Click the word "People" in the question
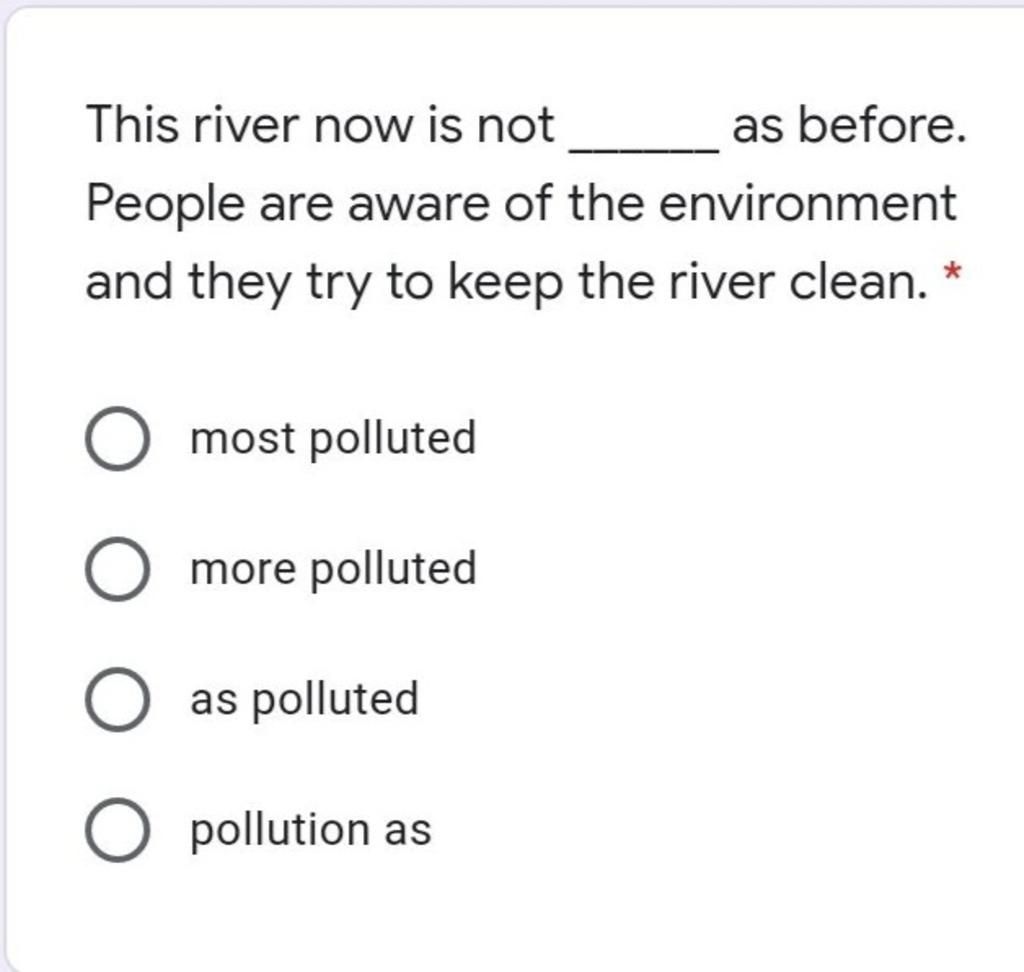The height and width of the screenshot is (972, 1024). pyautogui.click(x=166, y=206)
